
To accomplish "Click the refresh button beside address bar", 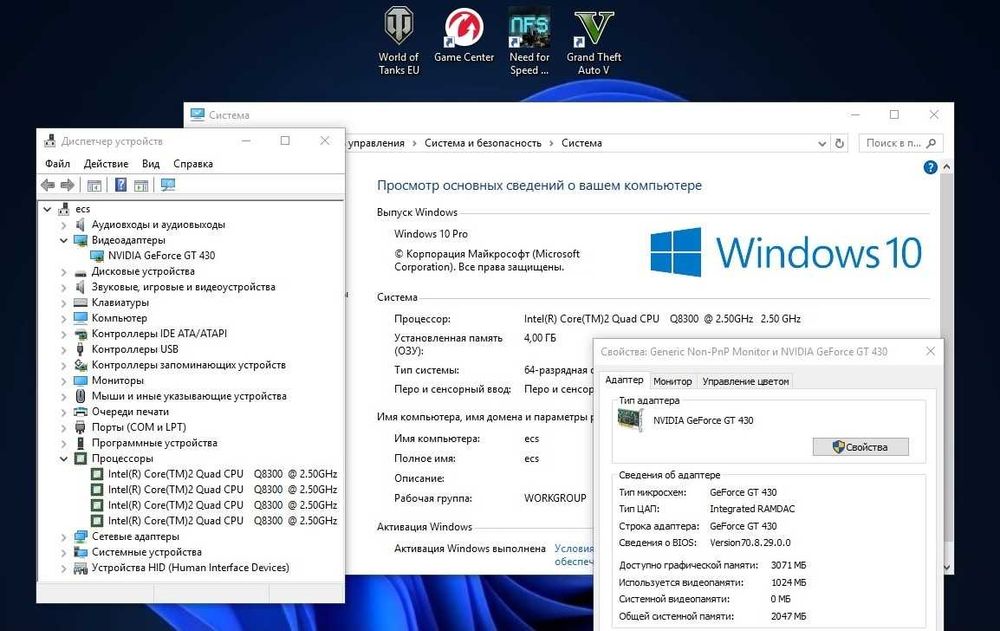I will coord(839,144).
